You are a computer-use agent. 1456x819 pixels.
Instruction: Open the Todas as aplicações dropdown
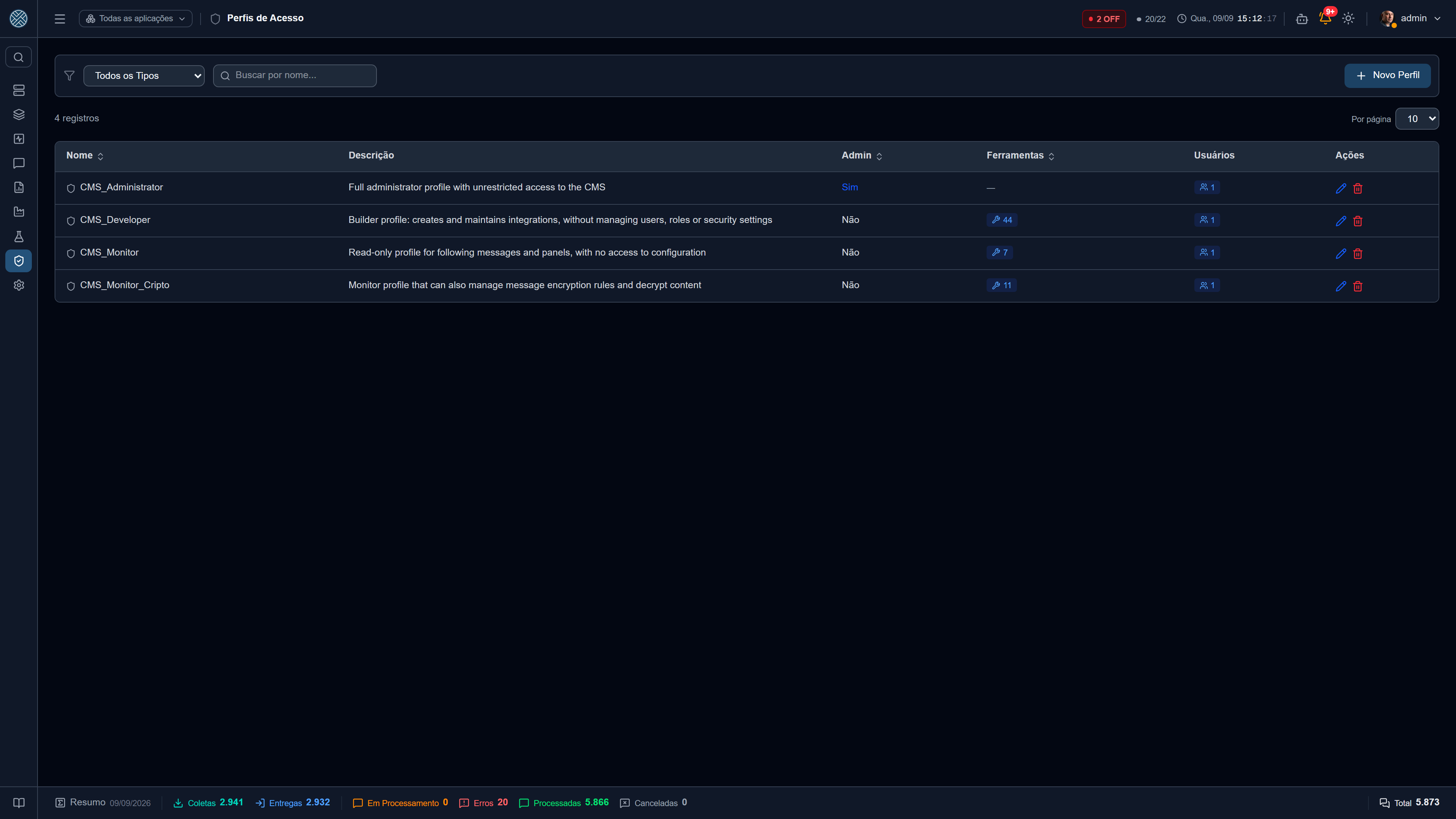click(x=136, y=19)
